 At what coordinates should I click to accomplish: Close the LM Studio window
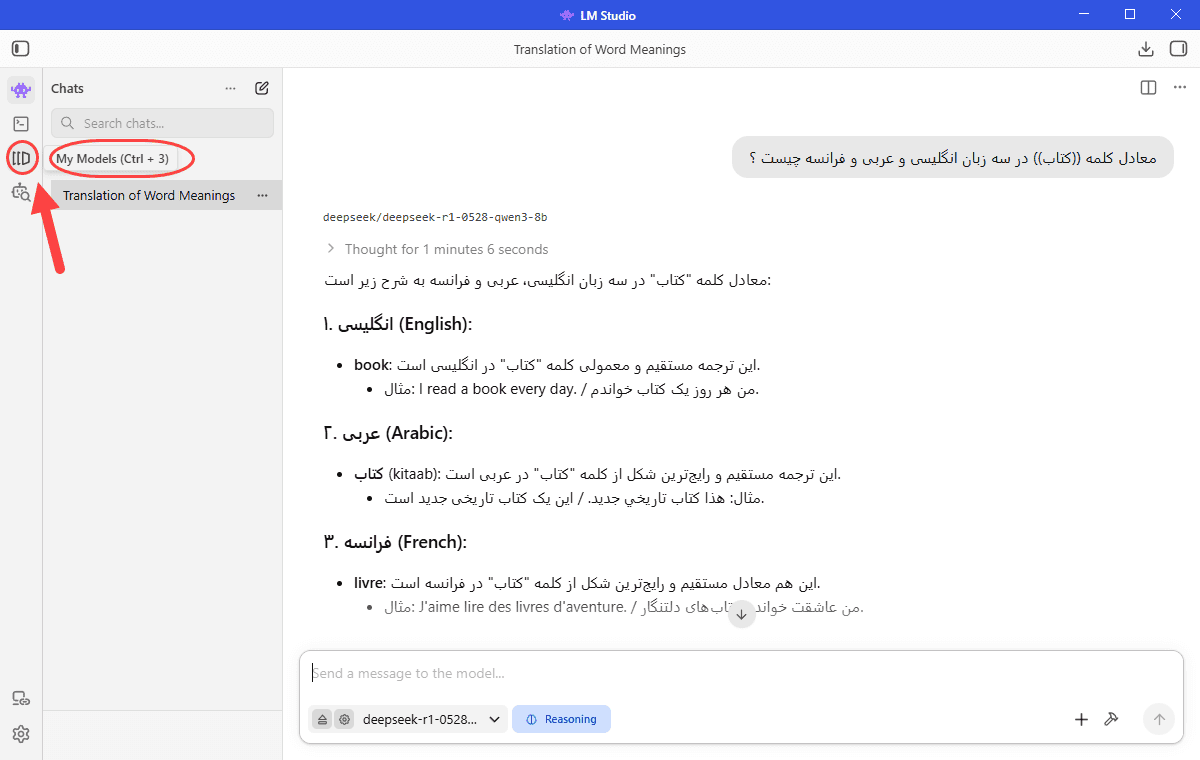pyautogui.click(x=1176, y=14)
